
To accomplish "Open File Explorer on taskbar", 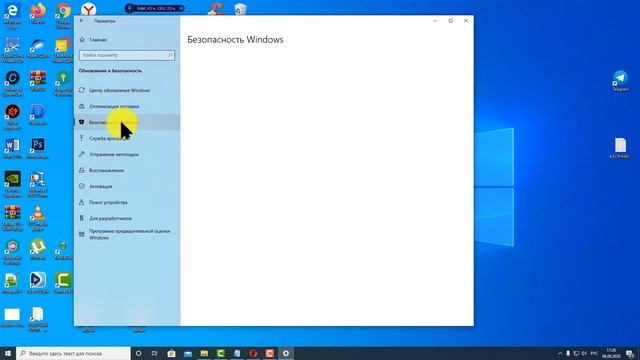I will [204, 353].
